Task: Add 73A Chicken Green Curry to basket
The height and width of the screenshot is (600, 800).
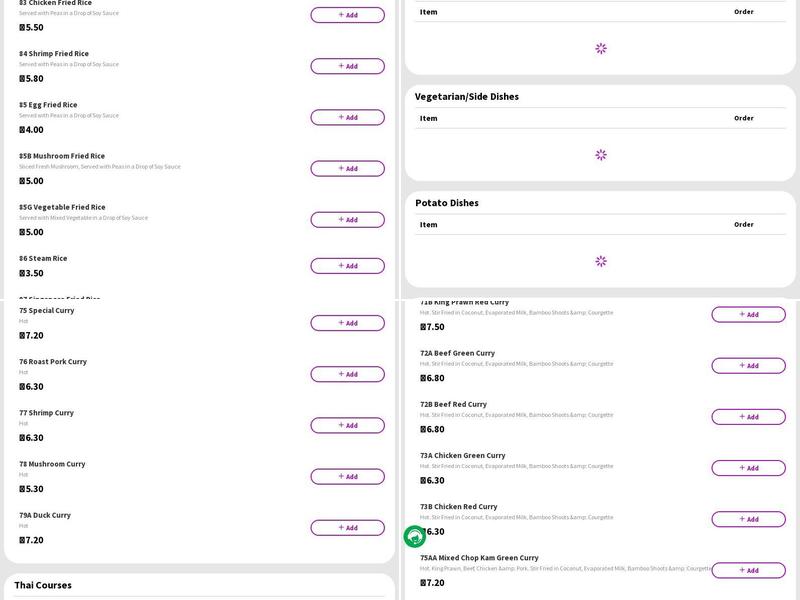Action: pos(748,468)
